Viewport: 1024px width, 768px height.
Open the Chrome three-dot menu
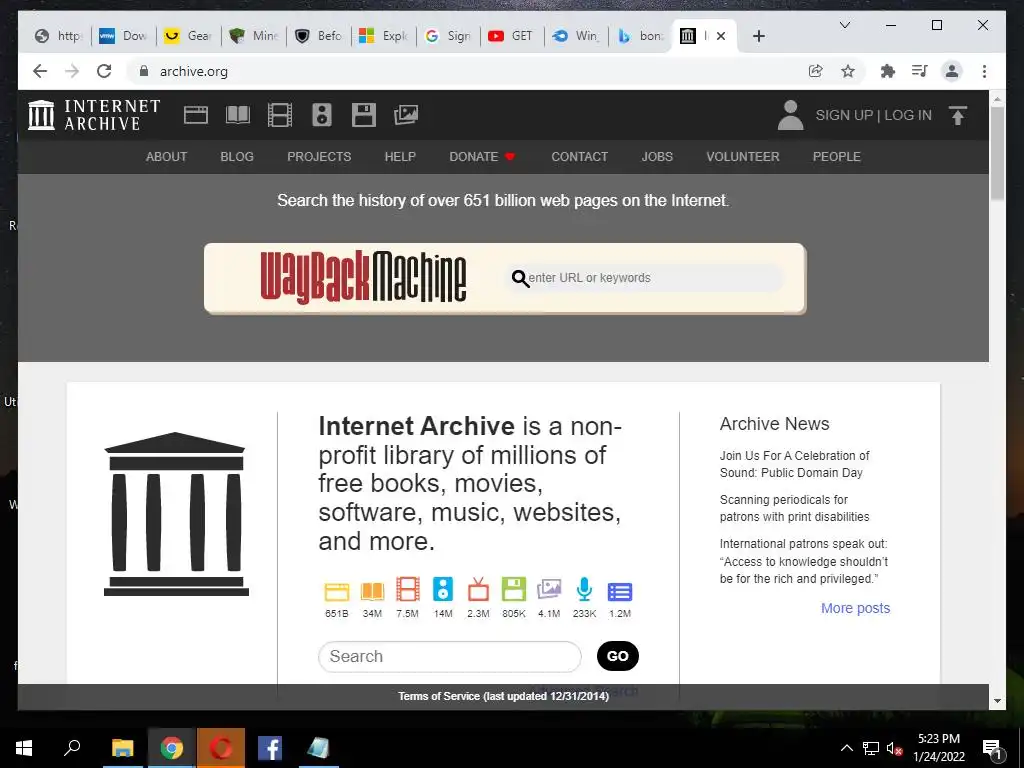pos(984,71)
